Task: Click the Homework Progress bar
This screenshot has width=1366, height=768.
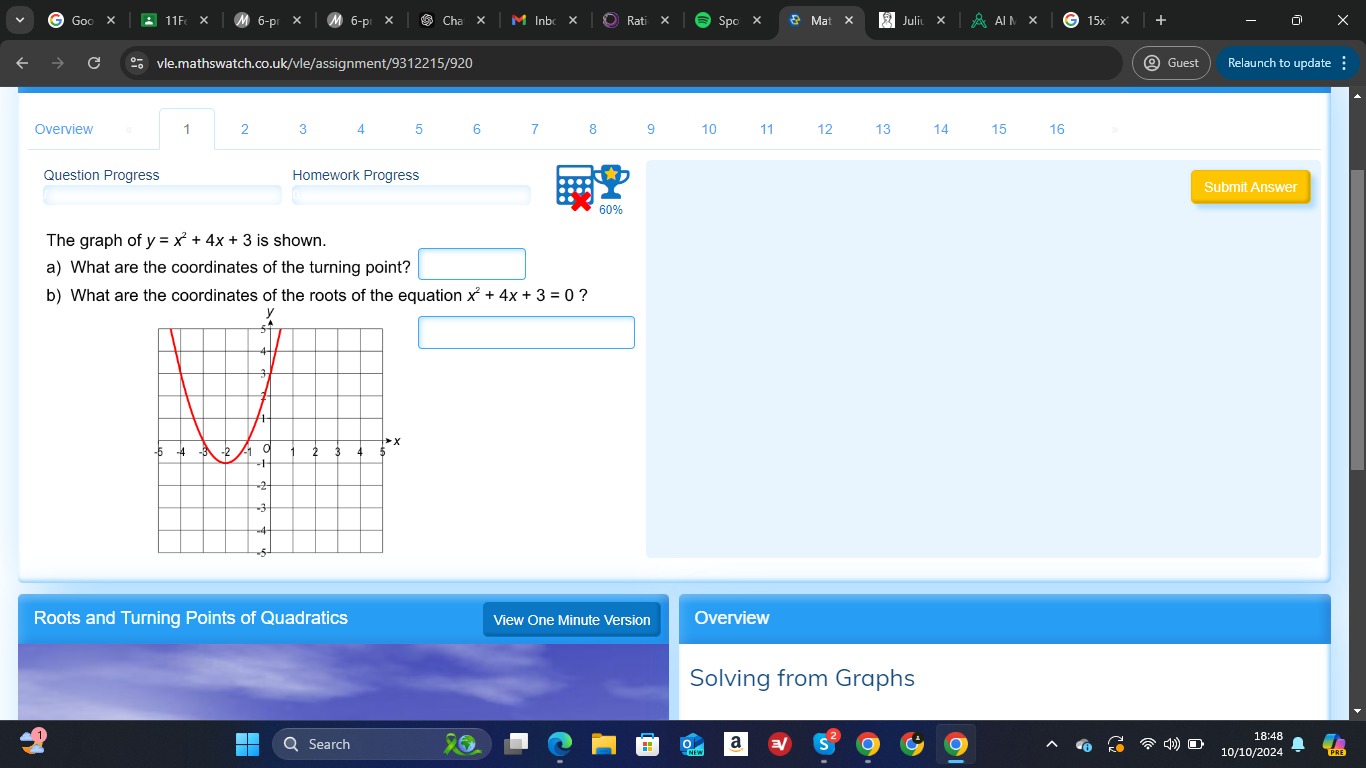Action: click(411, 195)
